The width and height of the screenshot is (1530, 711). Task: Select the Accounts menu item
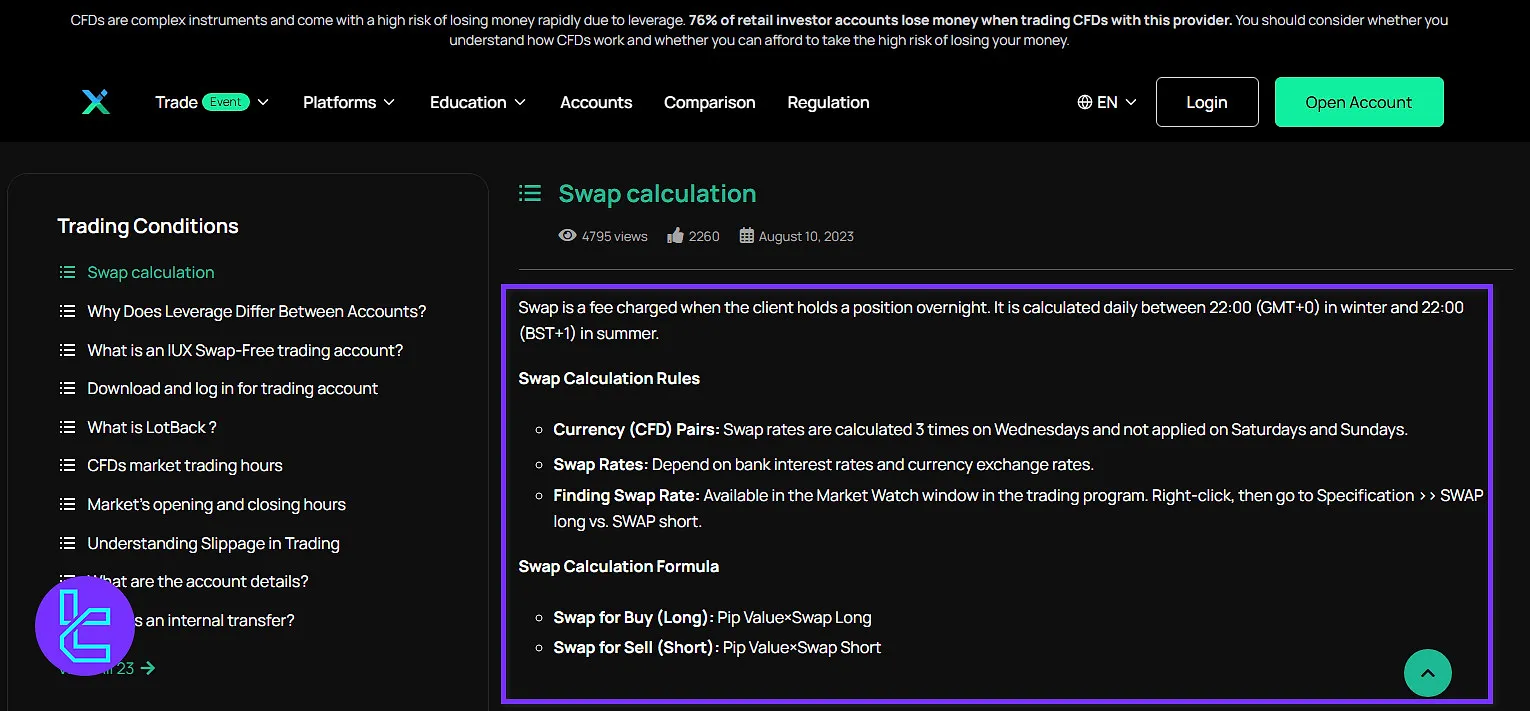coord(596,102)
